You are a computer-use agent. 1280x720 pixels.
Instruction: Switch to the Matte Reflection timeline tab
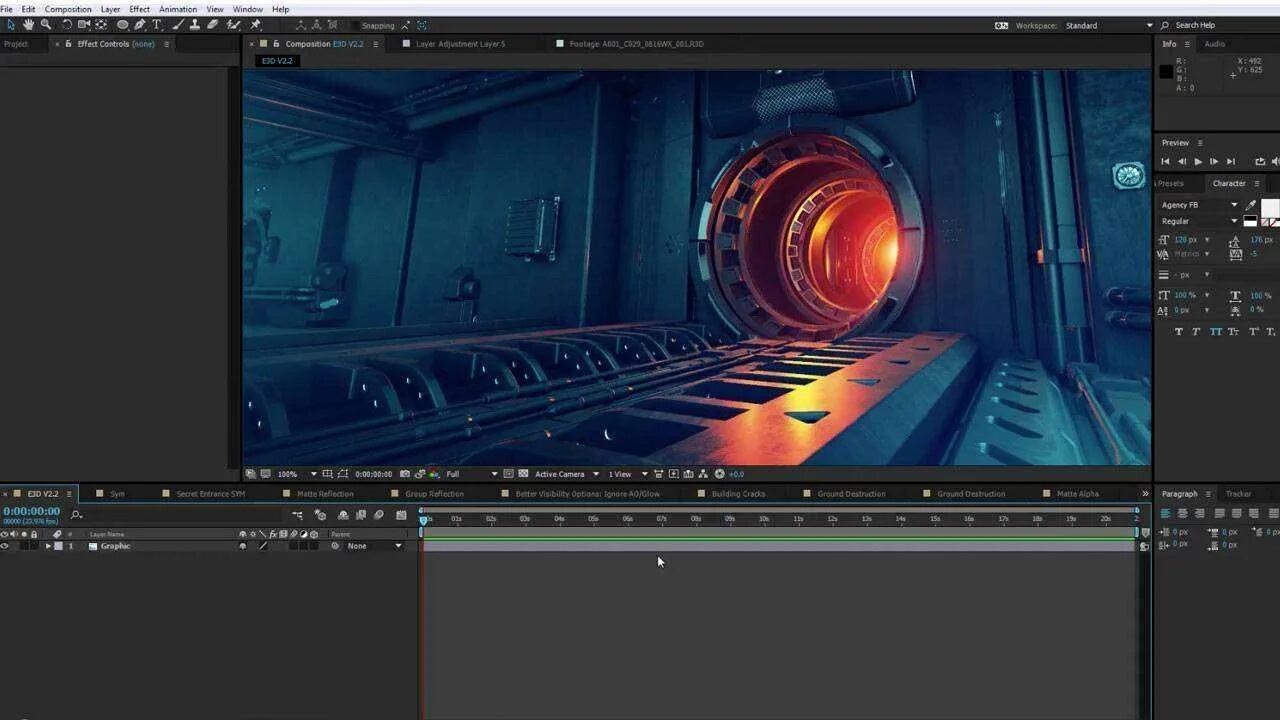point(324,494)
